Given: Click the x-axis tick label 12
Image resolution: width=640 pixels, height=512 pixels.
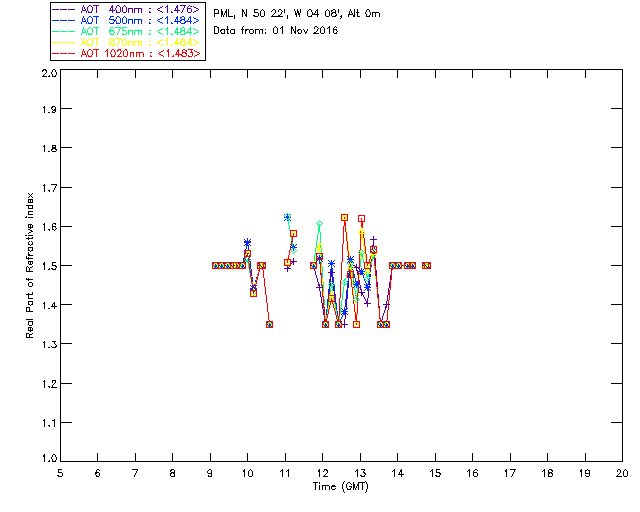Looking at the screenshot, I should point(322,473).
